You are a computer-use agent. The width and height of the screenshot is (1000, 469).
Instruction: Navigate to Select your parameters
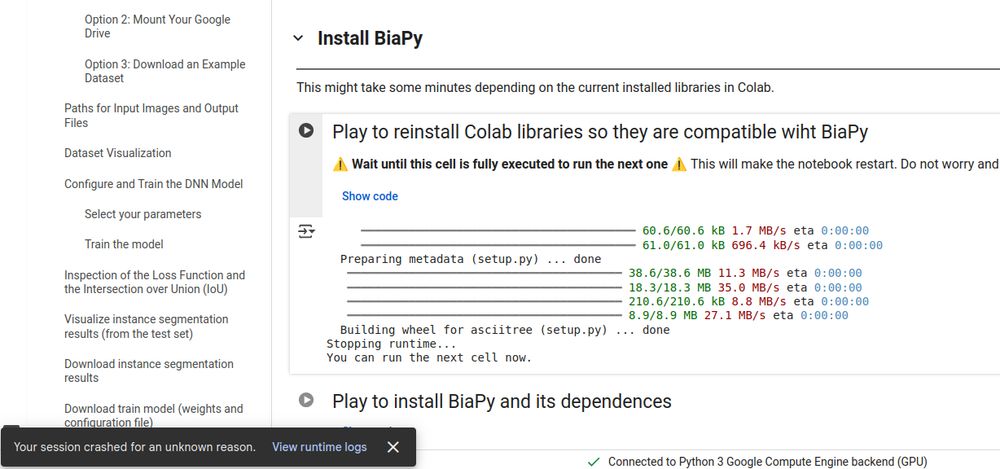pyautogui.click(x=143, y=214)
